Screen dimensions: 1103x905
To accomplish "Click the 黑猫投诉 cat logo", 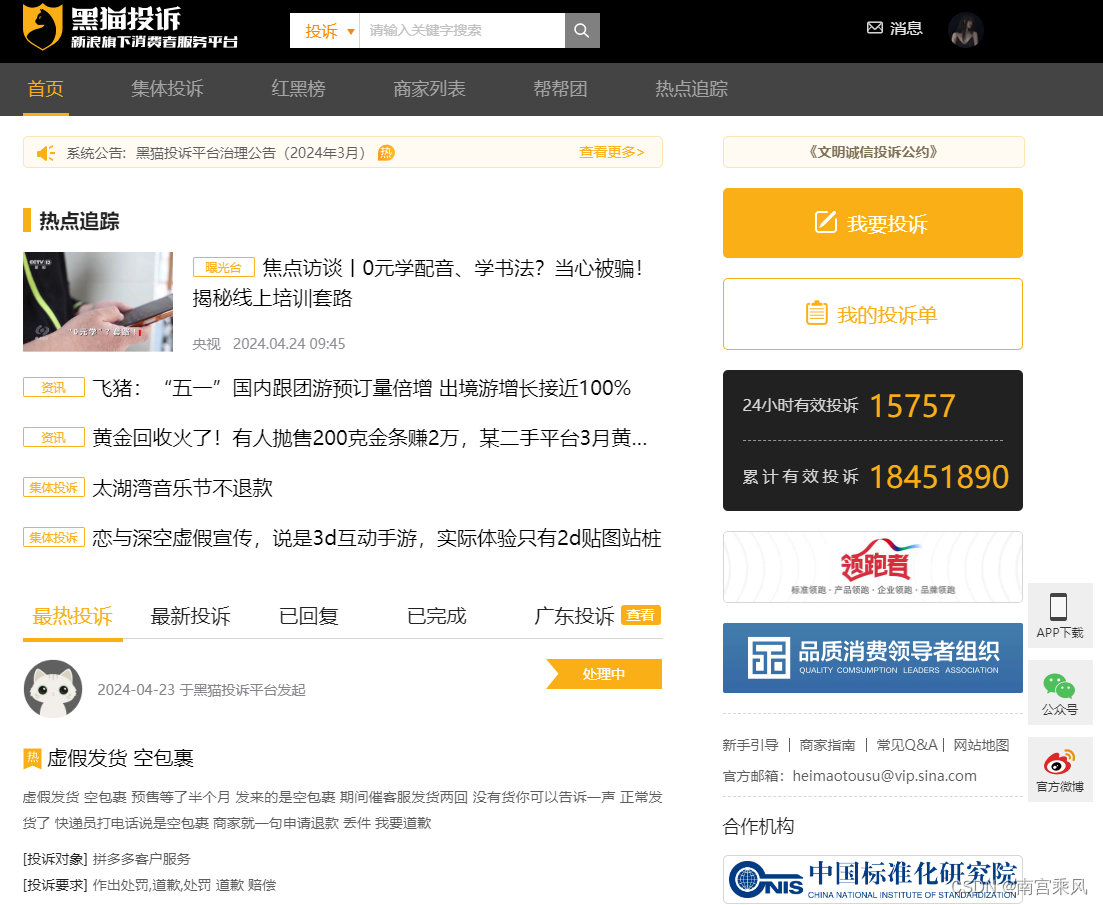I will coord(42,27).
